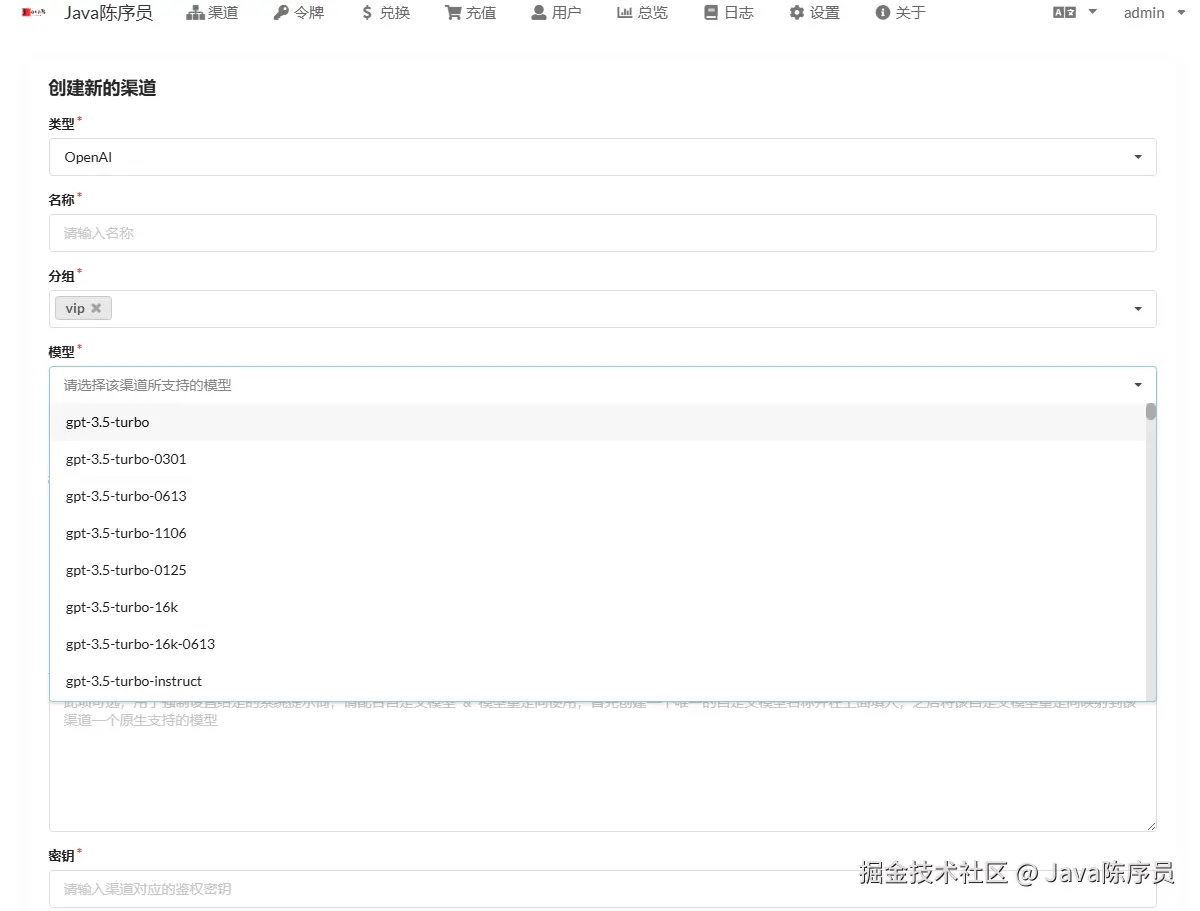
Task: Click the book icon beside 日志
Action: point(711,13)
